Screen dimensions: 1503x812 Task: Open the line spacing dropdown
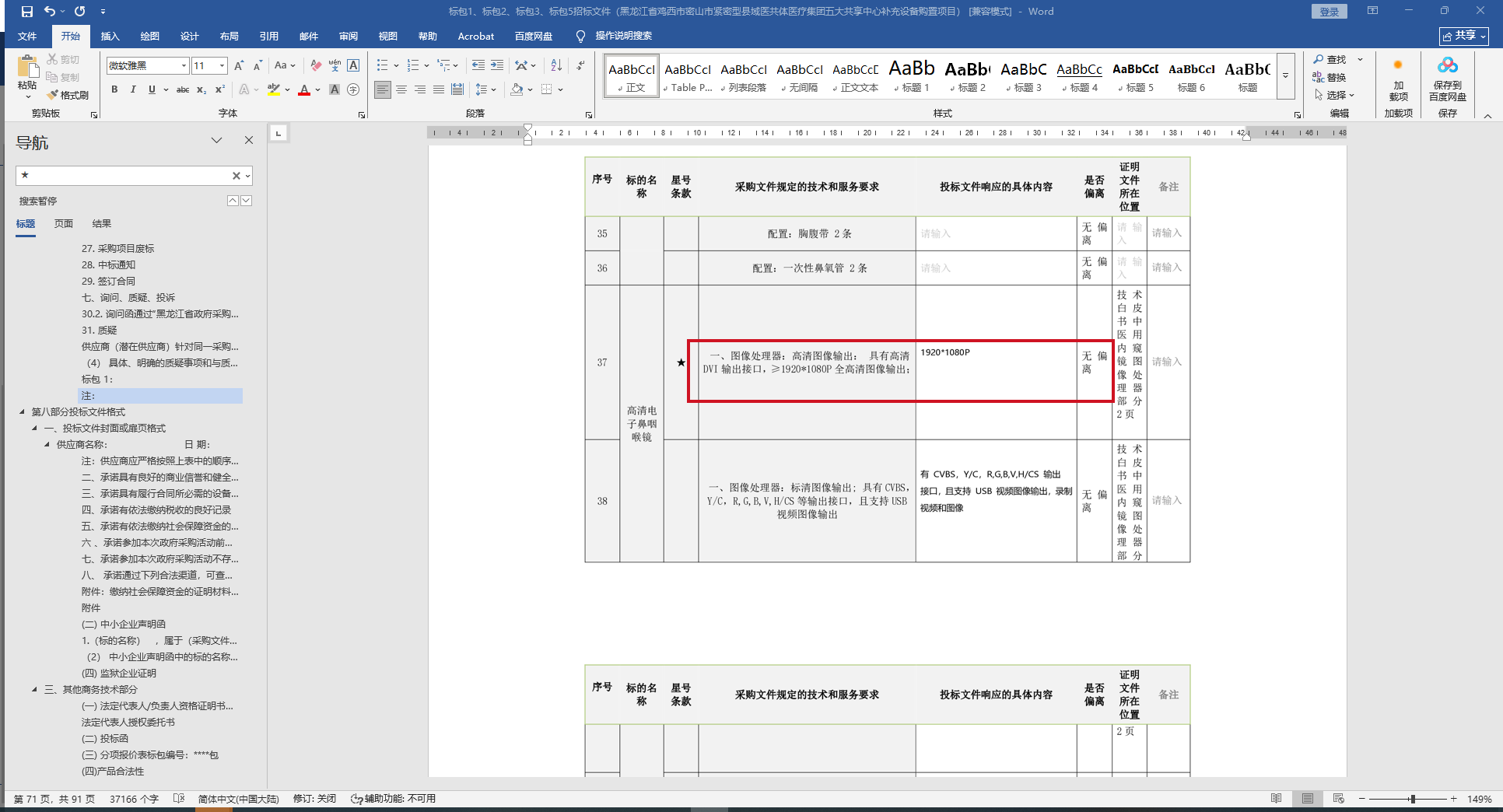[x=485, y=89]
